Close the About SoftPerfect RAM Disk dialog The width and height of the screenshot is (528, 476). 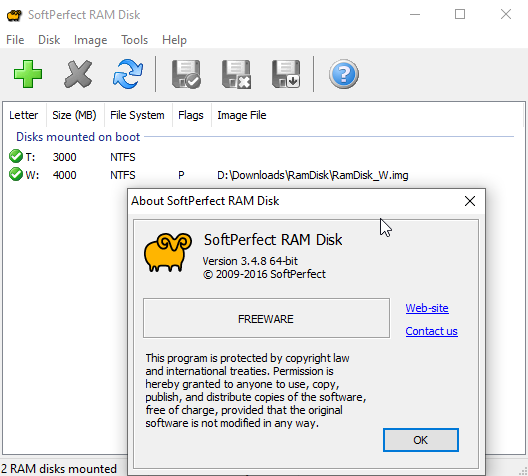470,201
